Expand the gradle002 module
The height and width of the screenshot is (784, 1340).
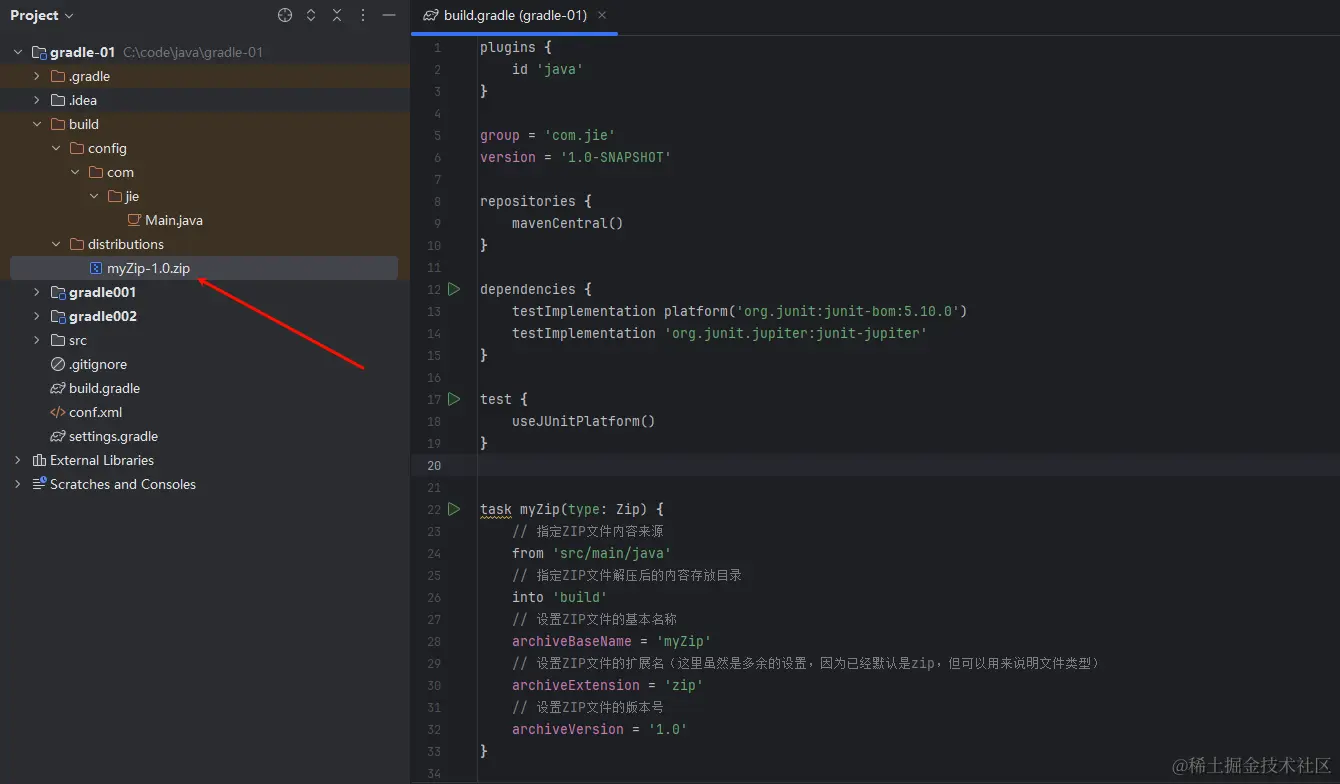[x=37, y=316]
